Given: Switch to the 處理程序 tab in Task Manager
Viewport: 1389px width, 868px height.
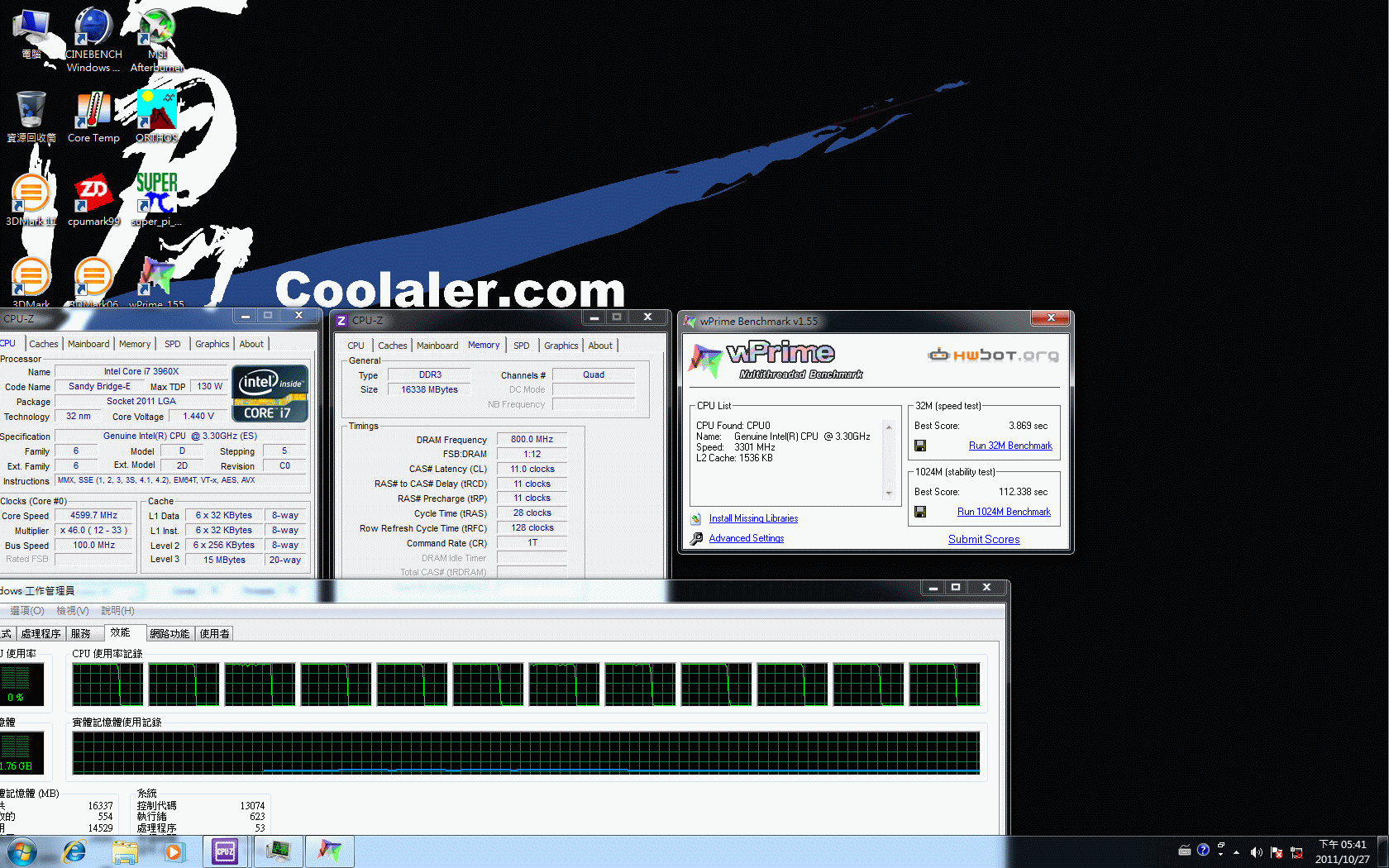Looking at the screenshot, I should click(x=41, y=634).
